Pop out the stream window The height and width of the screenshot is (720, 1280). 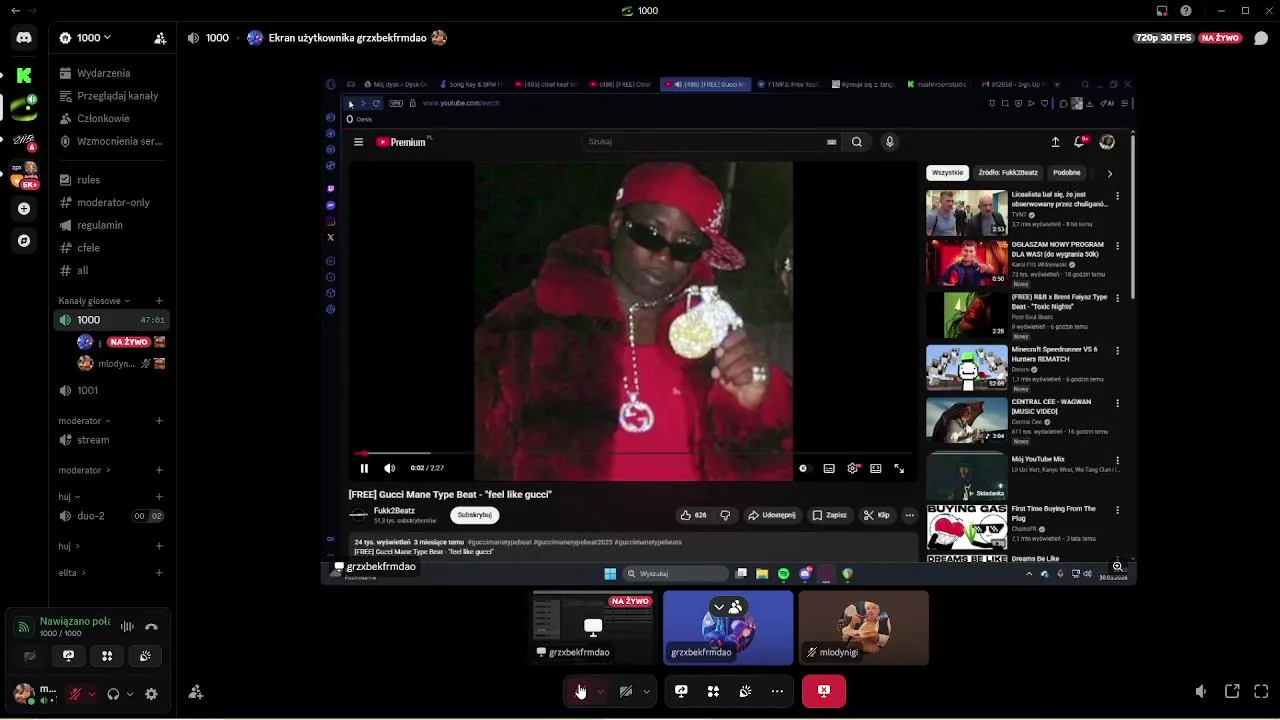pos(1232,691)
